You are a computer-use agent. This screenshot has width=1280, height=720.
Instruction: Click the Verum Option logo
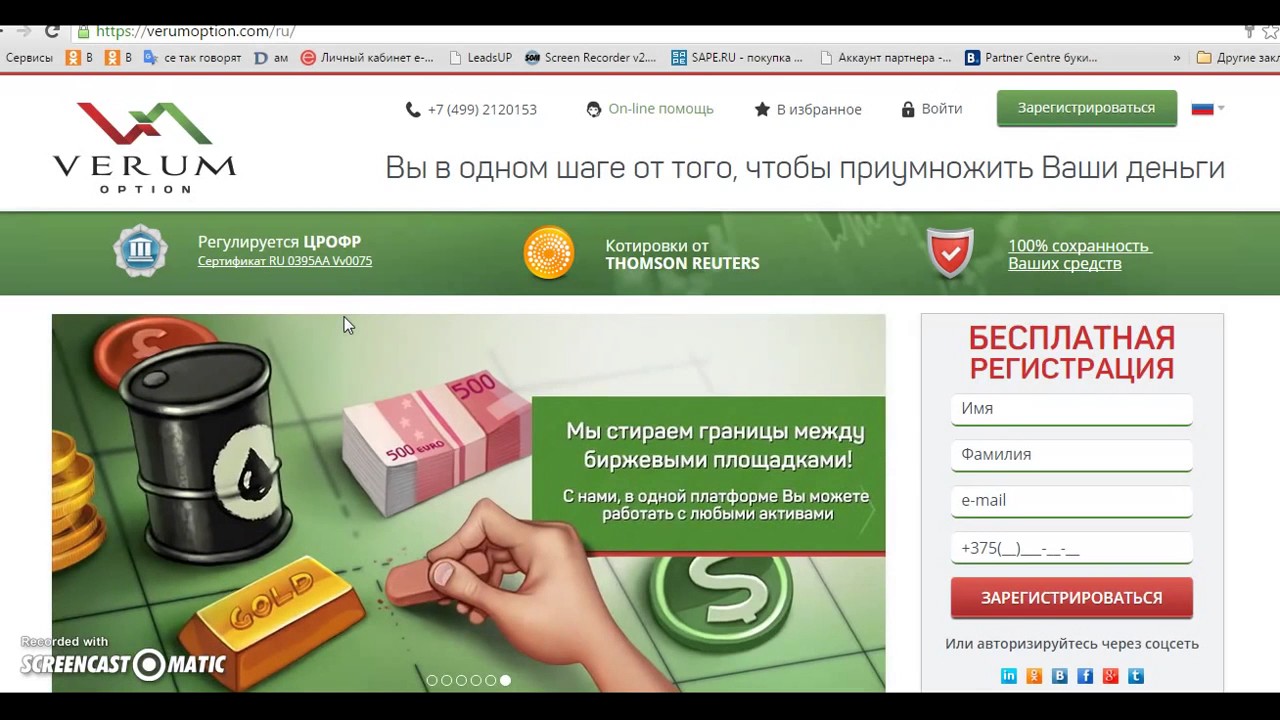coord(145,146)
